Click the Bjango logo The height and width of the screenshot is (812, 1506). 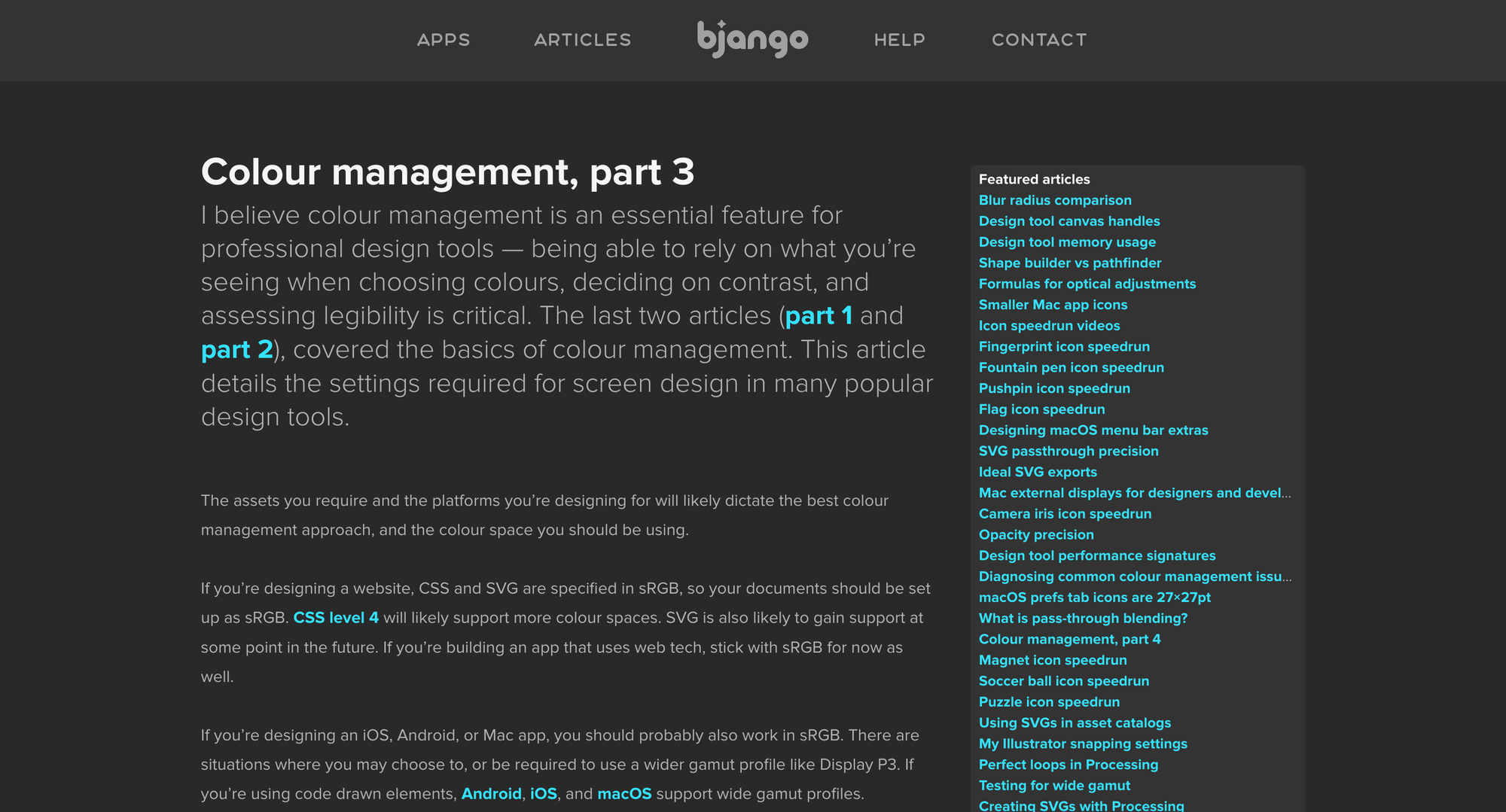coord(752,38)
